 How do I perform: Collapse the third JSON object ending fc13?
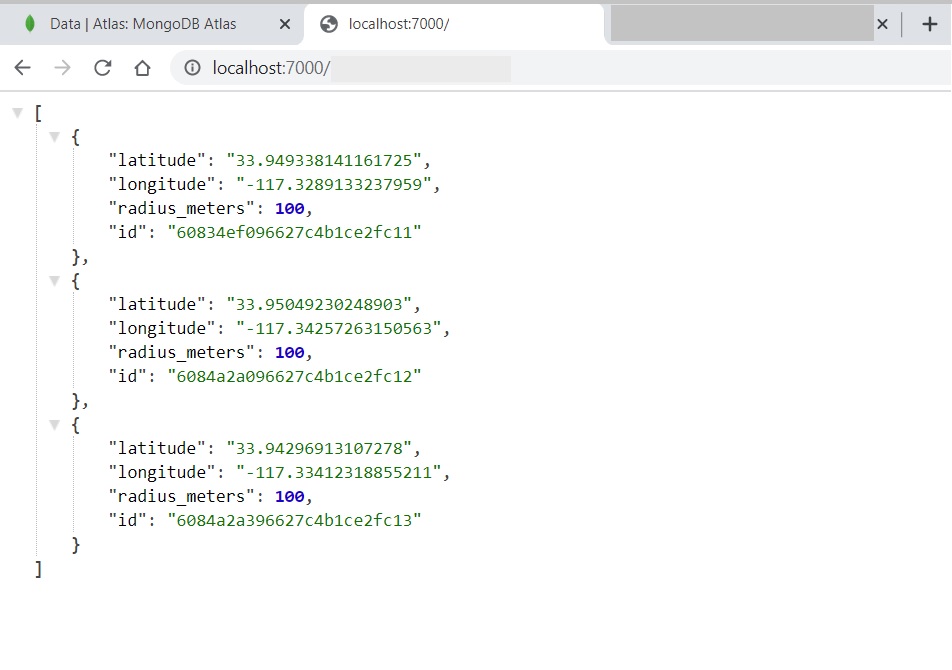coord(54,424)
